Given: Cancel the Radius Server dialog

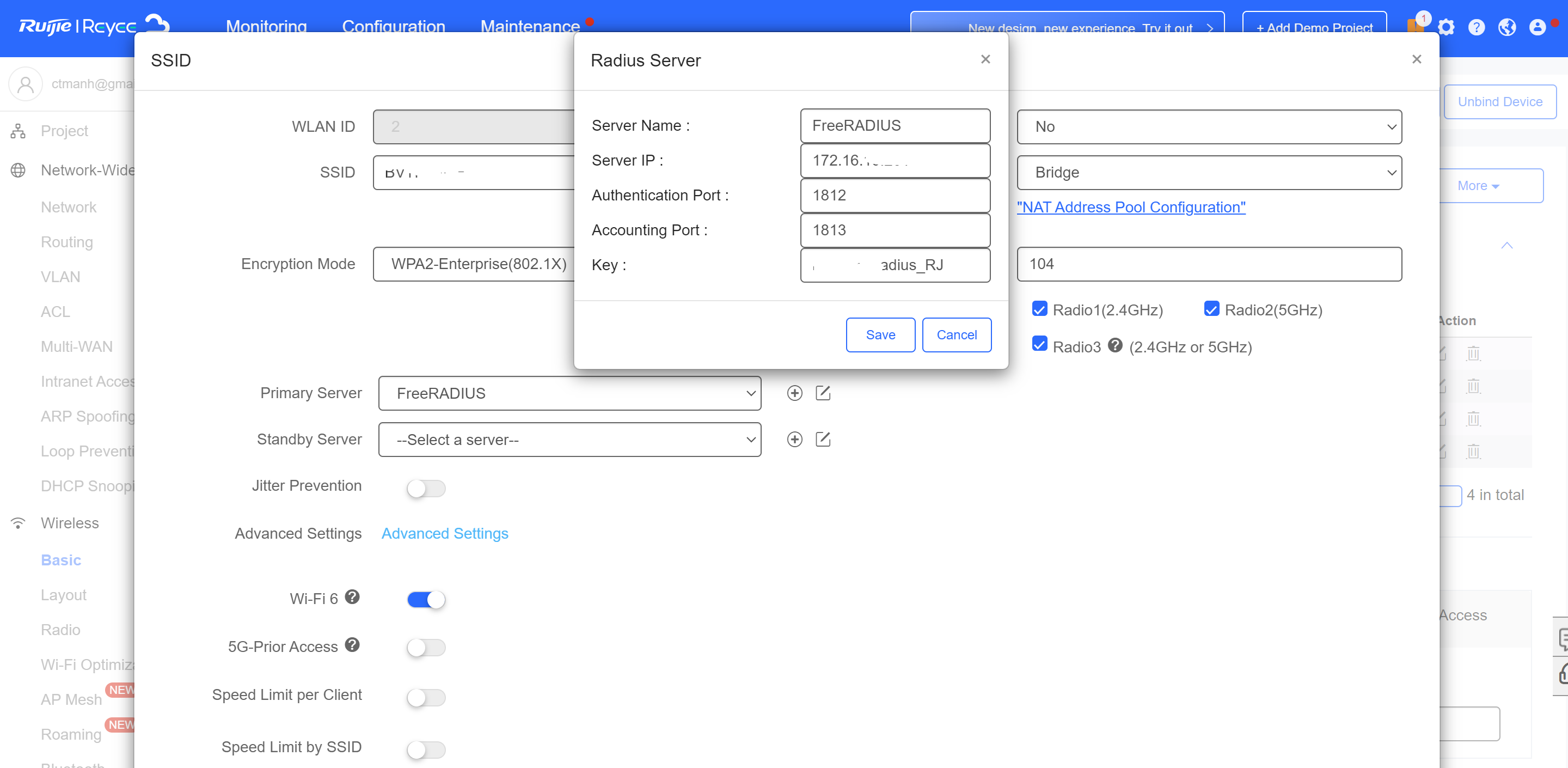Looking at the screenshot, I should pyautogui.click(x=956, y=335).
